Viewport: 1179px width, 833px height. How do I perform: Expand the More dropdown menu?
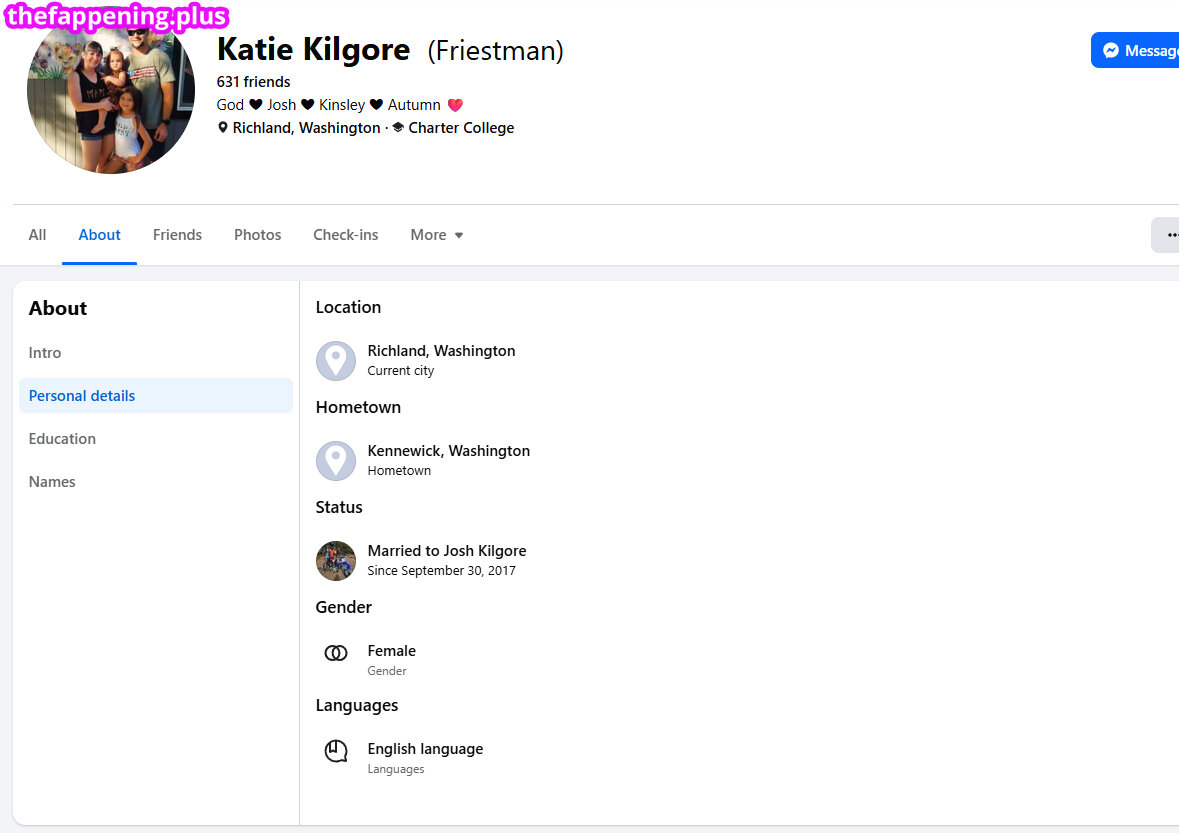pos(437,235)
